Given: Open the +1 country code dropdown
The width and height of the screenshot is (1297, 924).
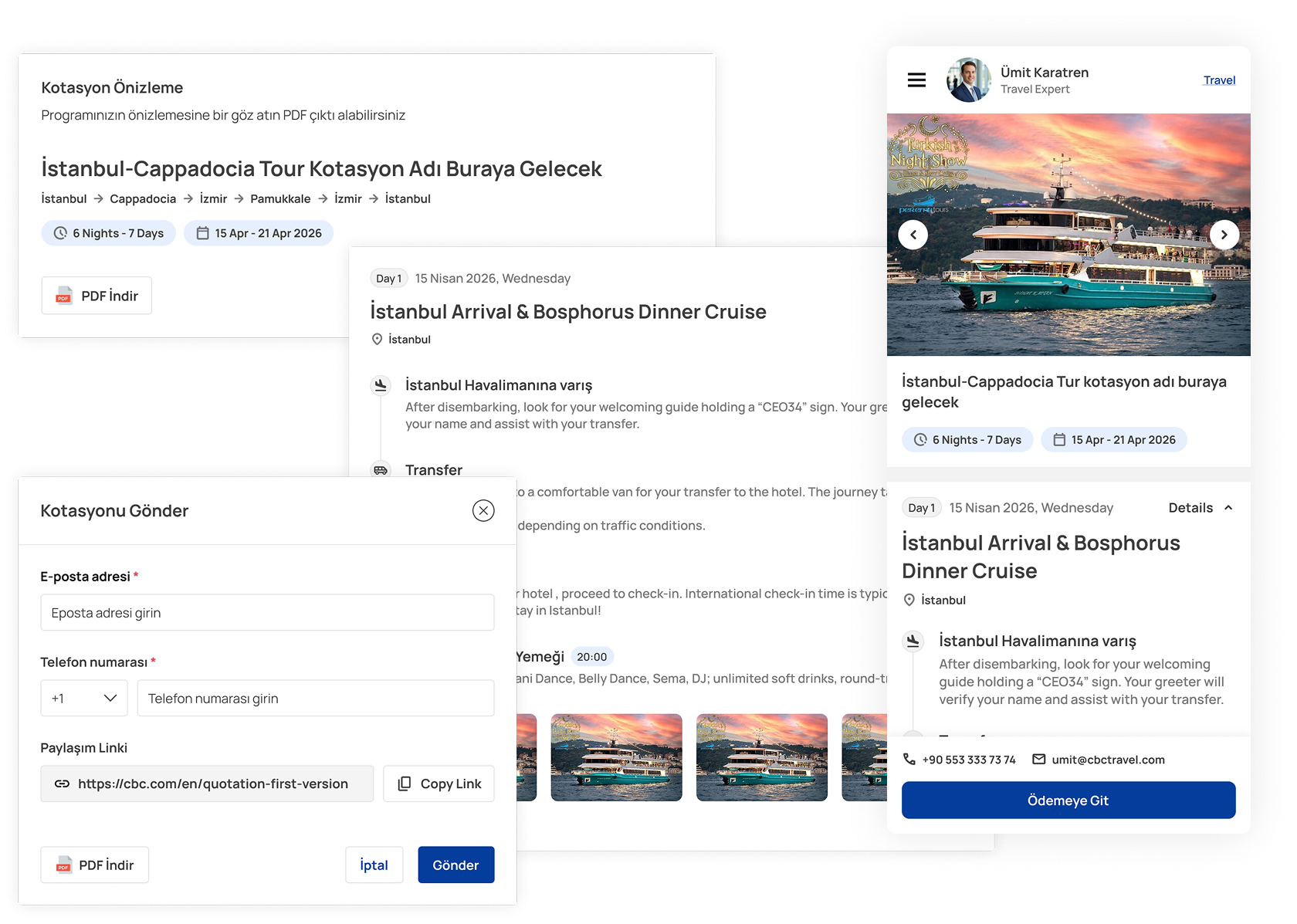Looking at the screenshot, I should [83, 698].
